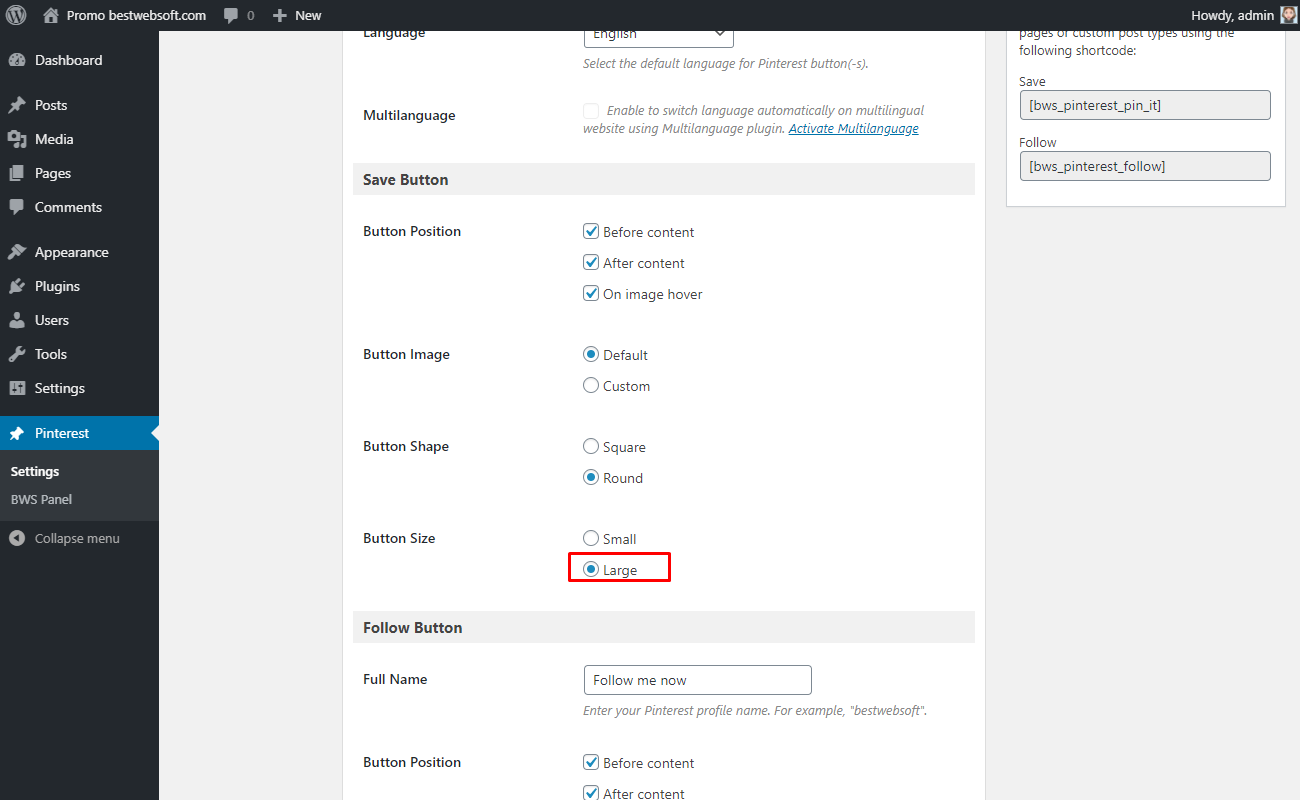
Task: Click the bws_pinterest_pin_it shortcode field
Action: (1145, 105)
